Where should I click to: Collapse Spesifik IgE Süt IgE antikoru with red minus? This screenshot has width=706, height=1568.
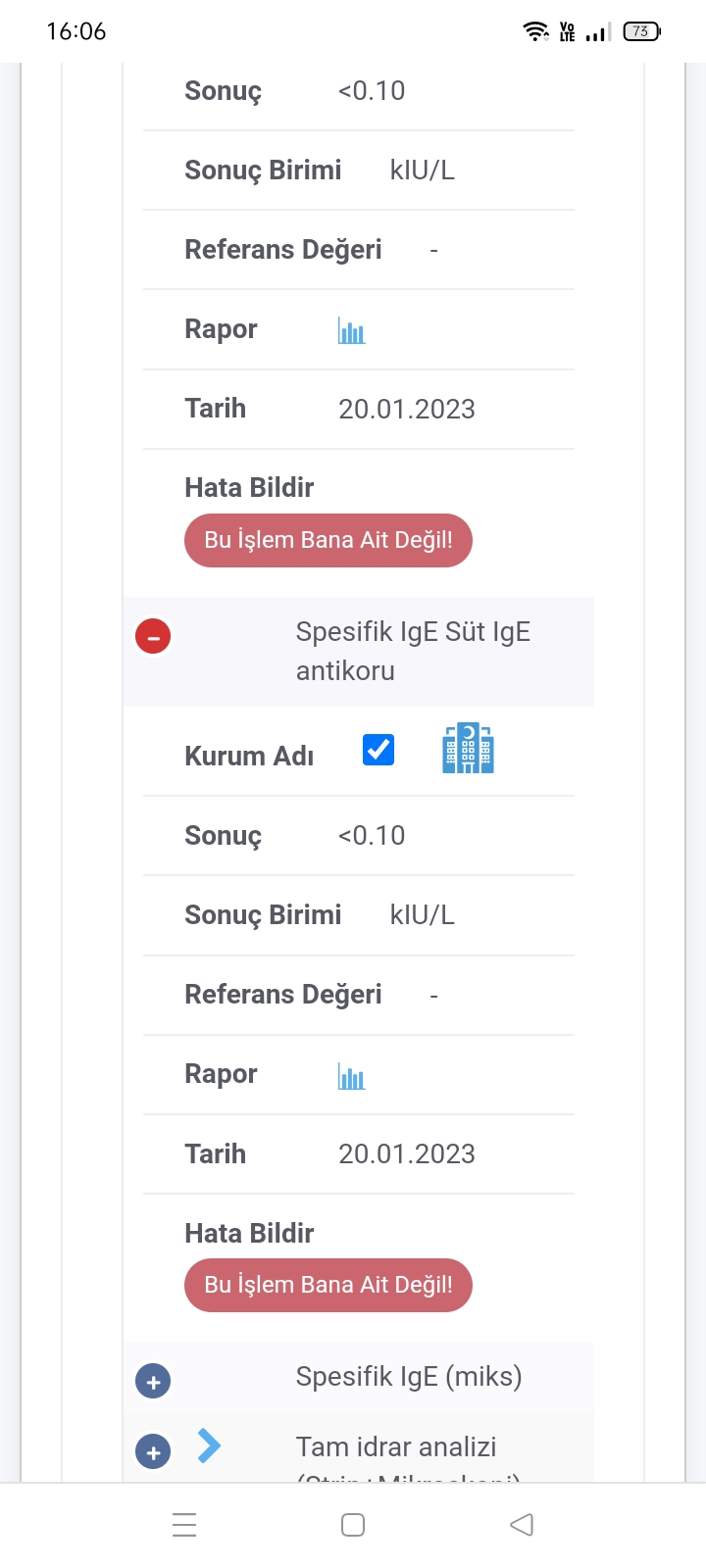tap(153, 636)
